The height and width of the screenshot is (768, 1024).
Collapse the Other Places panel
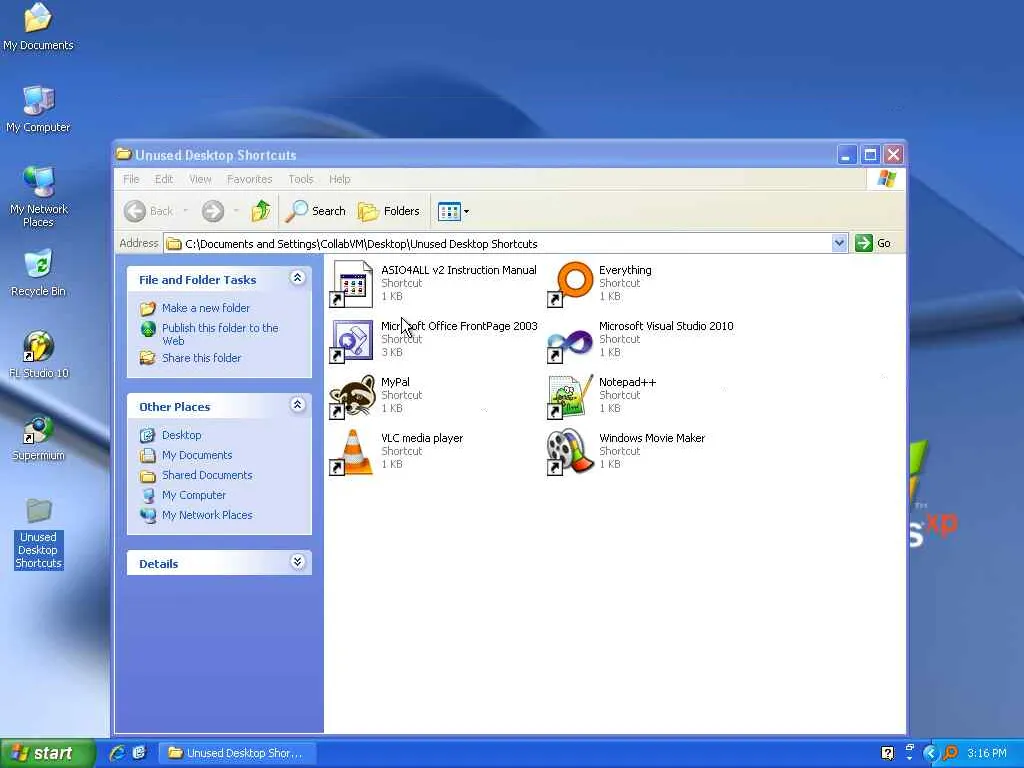pyautogui.click(x=297, y=405)
